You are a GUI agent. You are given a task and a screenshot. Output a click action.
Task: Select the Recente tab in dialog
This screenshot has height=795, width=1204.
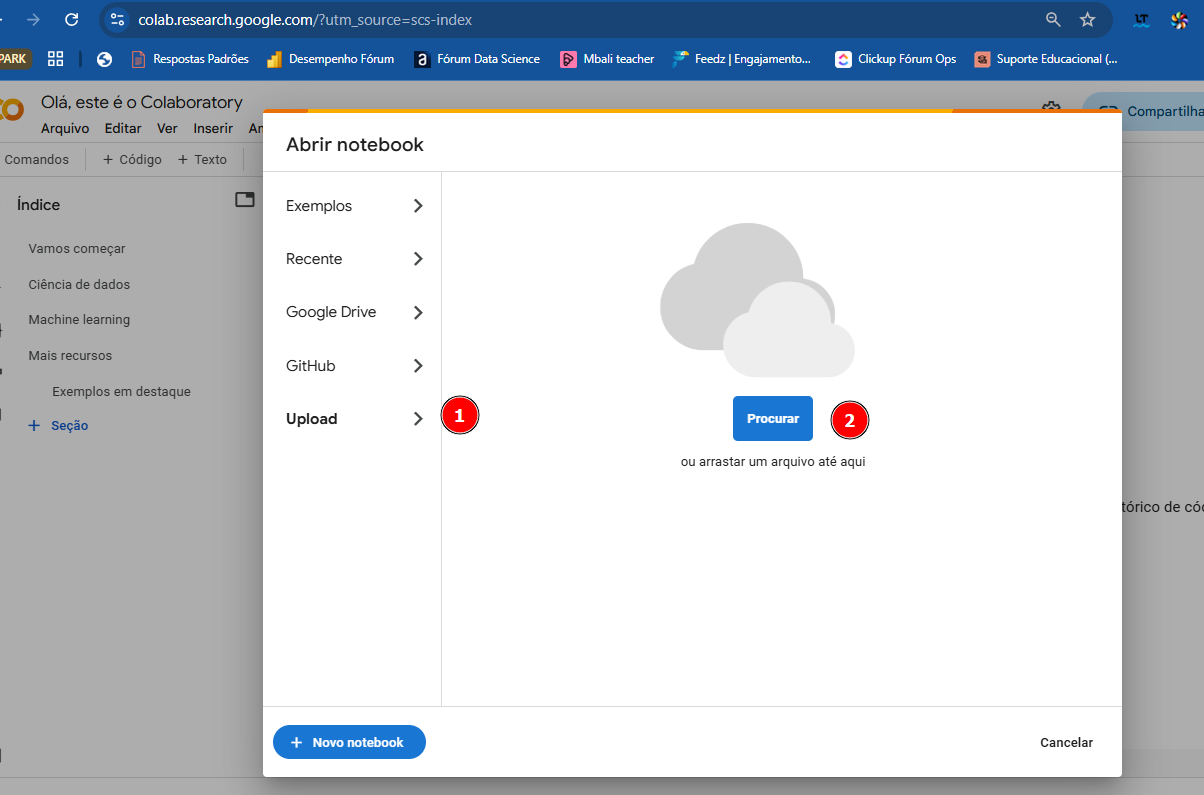352,259
